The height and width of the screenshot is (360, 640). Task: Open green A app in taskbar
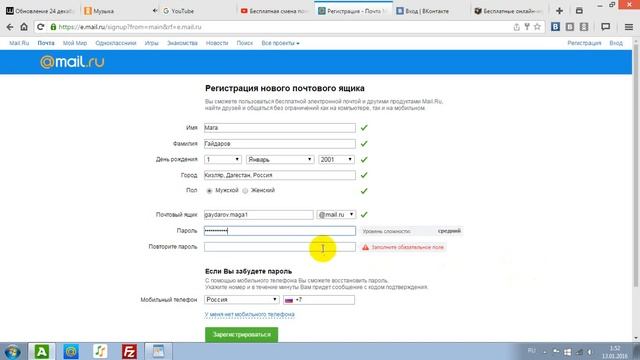point(41,351)
